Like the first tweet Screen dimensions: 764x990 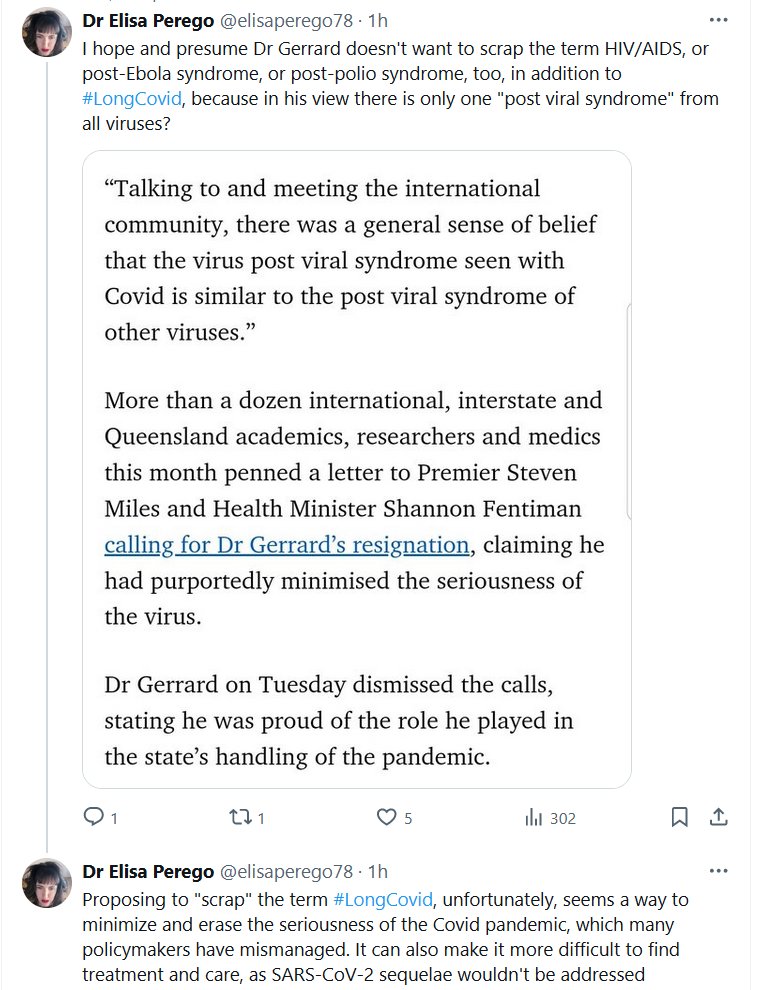(387, 818)
